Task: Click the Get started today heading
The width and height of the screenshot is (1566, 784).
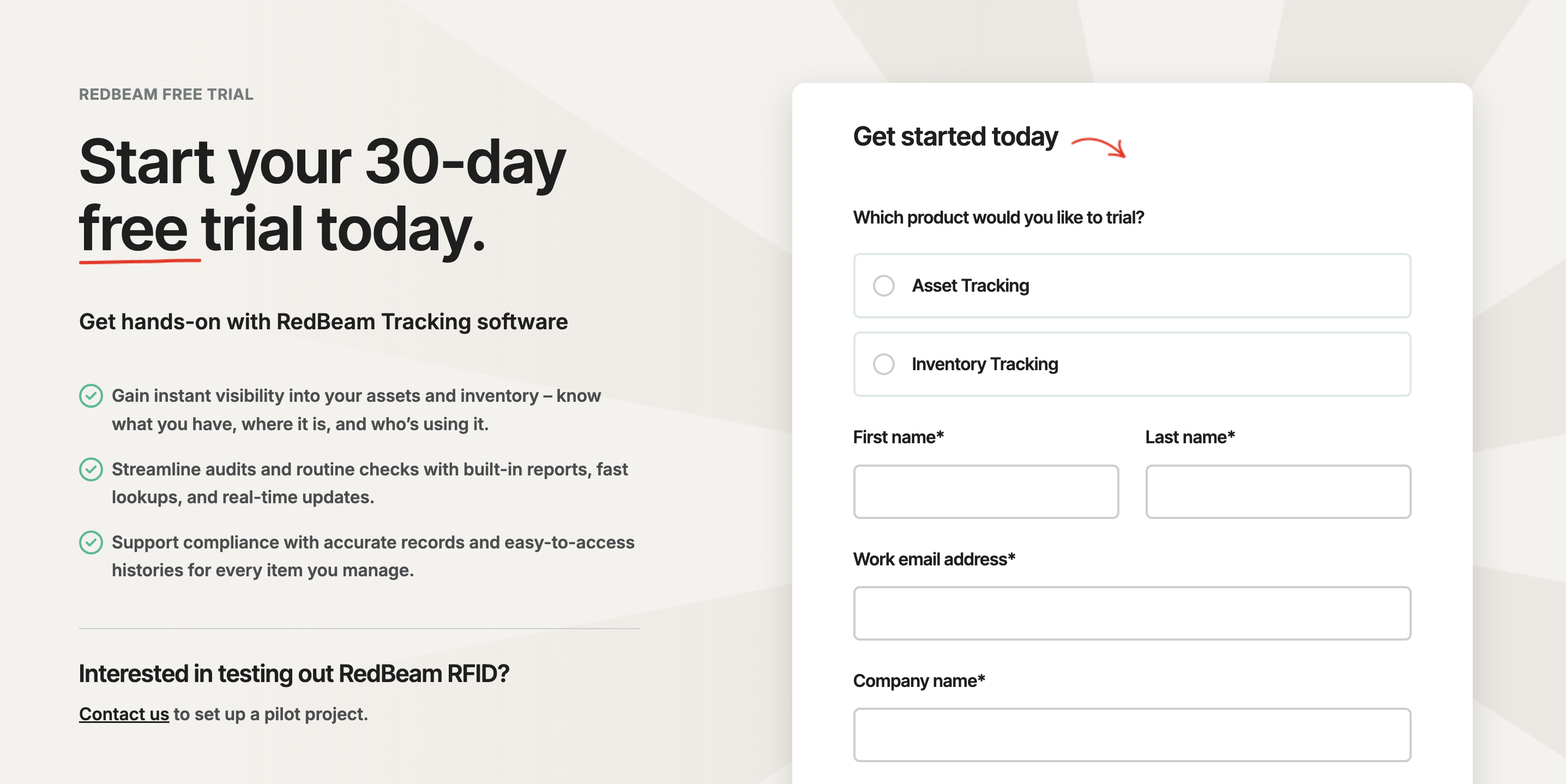Action: point(954,136)
